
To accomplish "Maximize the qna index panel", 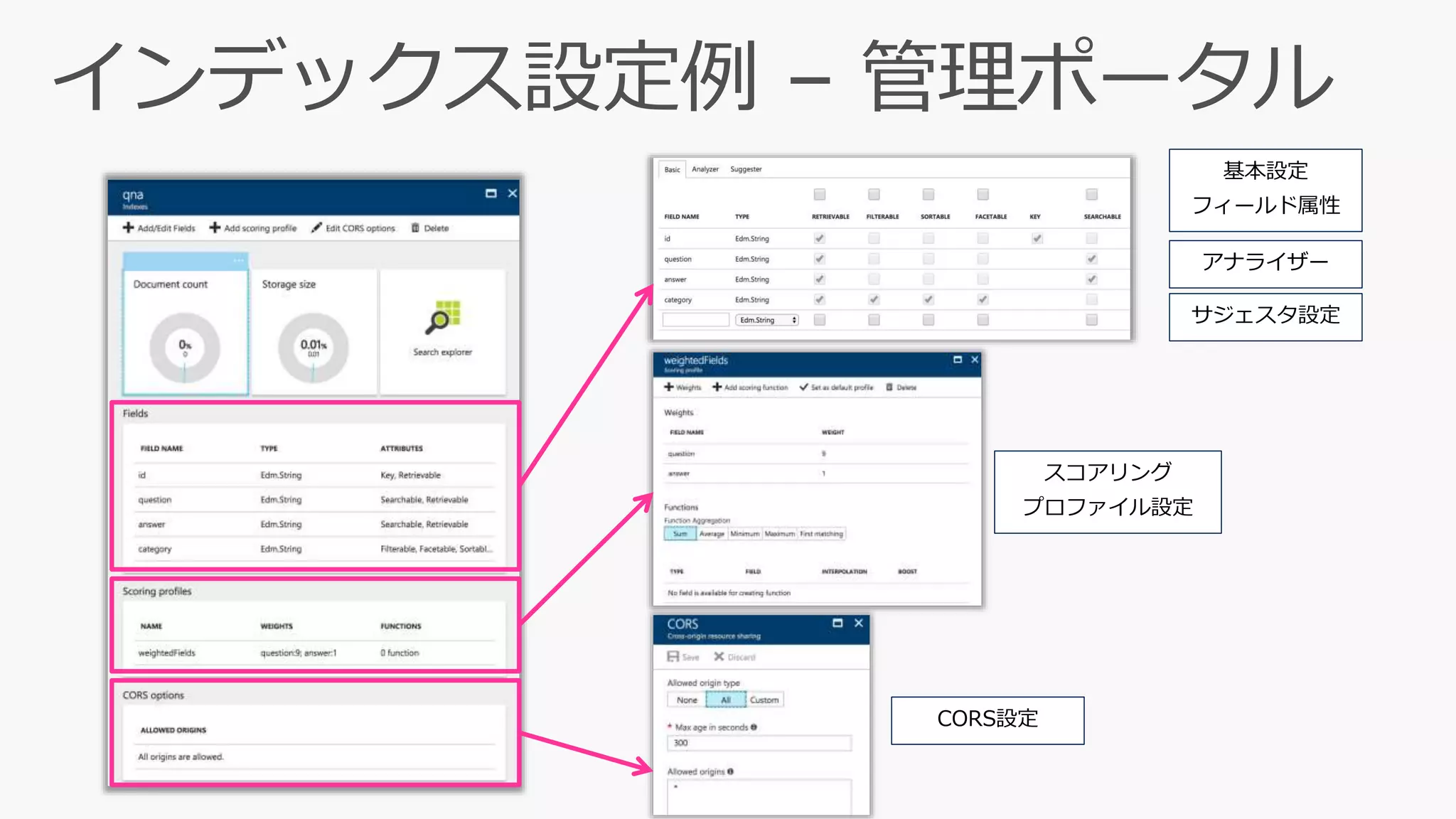I will [x=491, y=193].
